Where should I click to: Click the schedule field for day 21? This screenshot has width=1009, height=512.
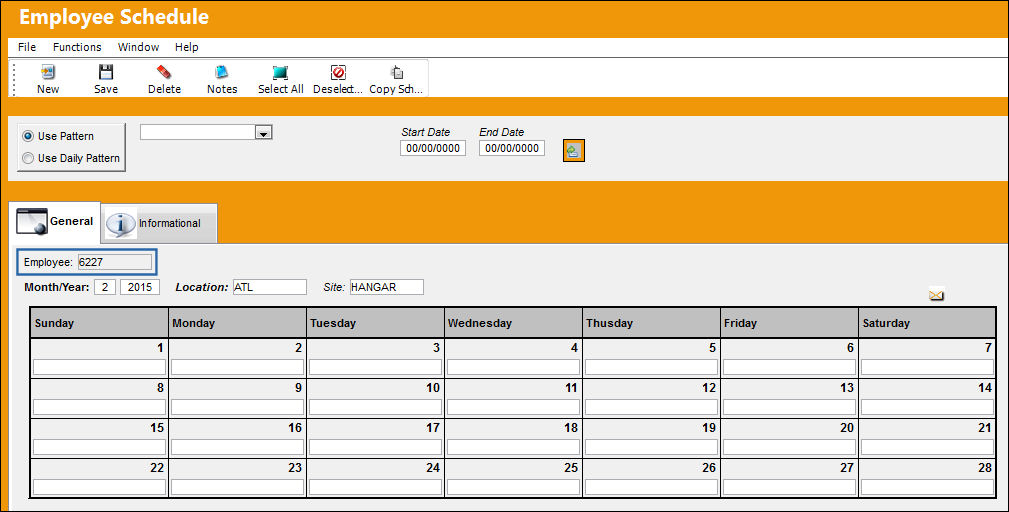tap(927, 447)
